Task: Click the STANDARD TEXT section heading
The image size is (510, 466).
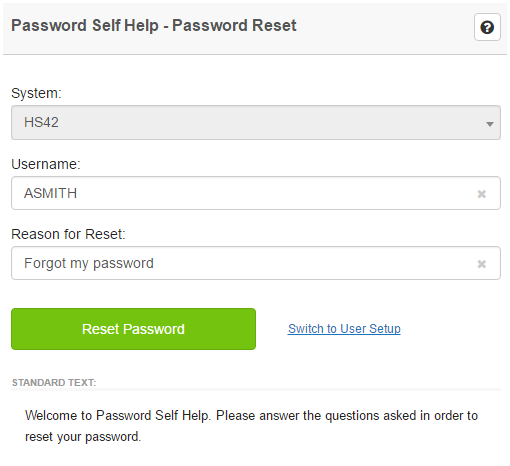Action: pyautogui.click(x=54, y=382)
